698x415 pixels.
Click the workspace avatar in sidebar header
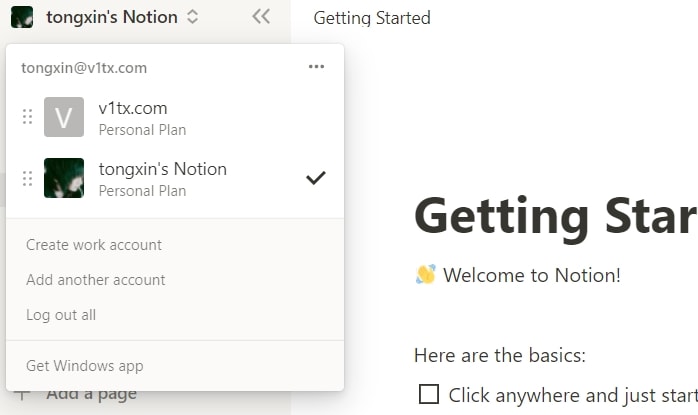(x=22, y=17)
